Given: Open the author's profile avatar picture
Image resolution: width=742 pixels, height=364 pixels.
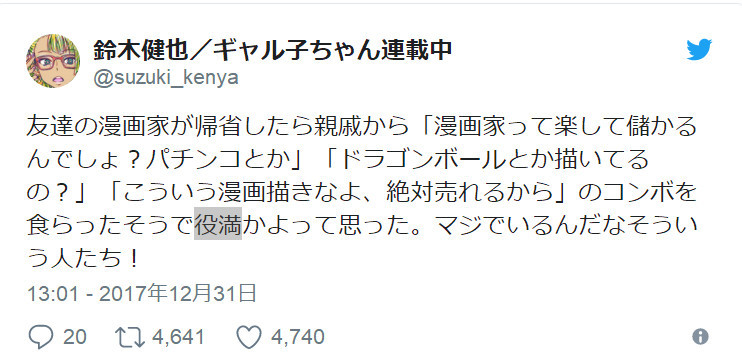Looking at the screenshot, I should 53,61.
